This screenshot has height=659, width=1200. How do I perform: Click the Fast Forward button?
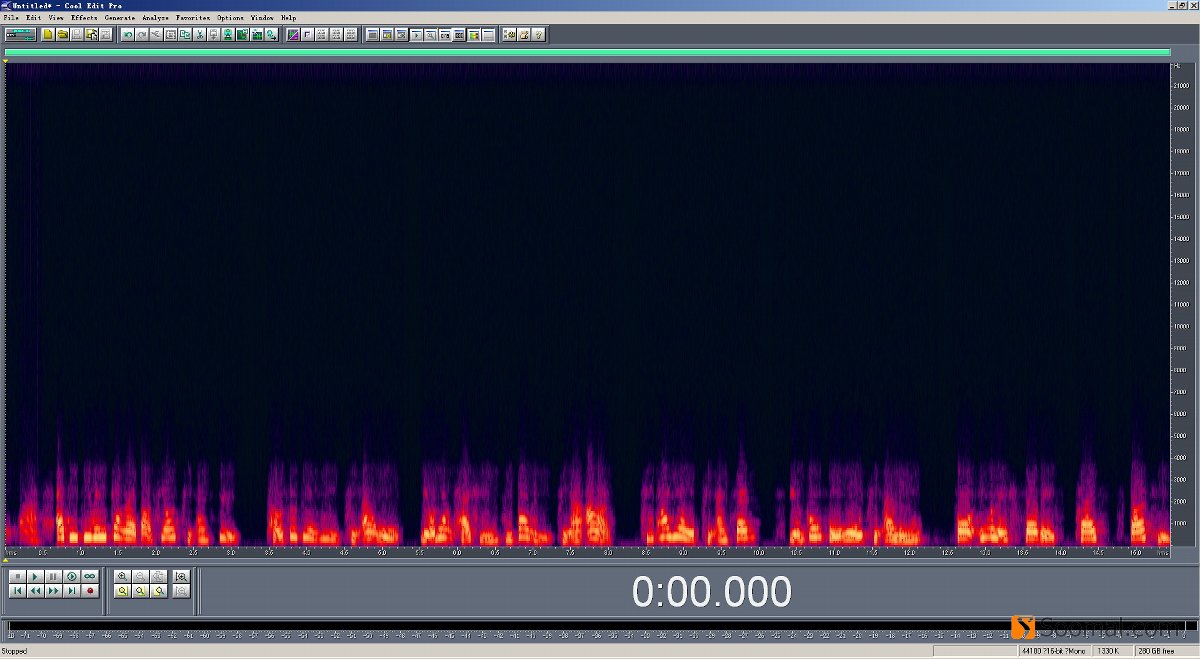54,591
